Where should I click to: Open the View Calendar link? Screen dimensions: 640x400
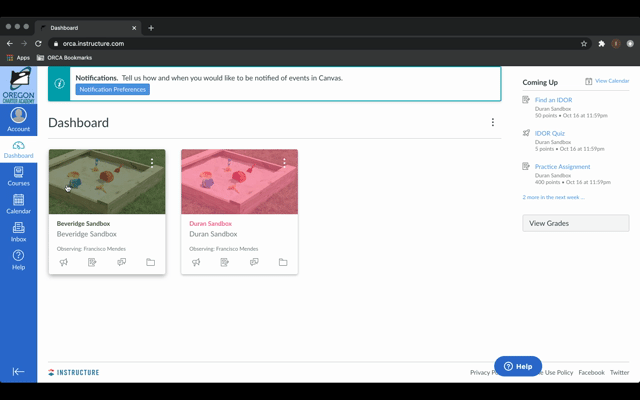(x=612, y=81)
